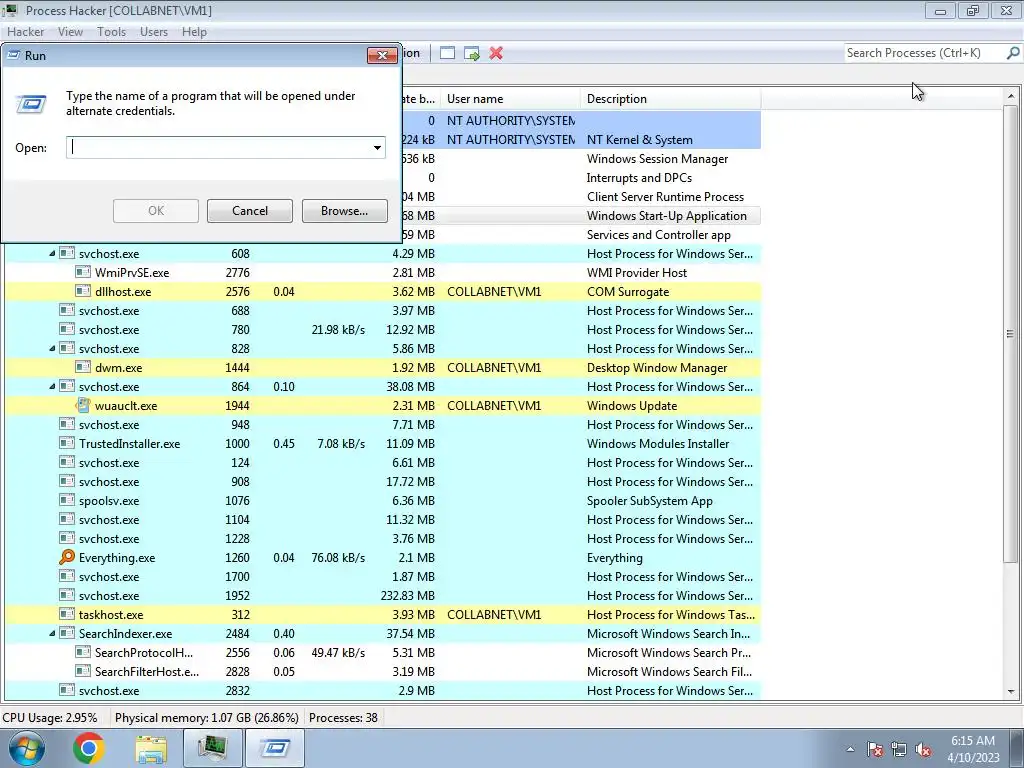Click the SearchProtocolH... process icon
This screenshot has height=768, width=1024.
[83, 652]
